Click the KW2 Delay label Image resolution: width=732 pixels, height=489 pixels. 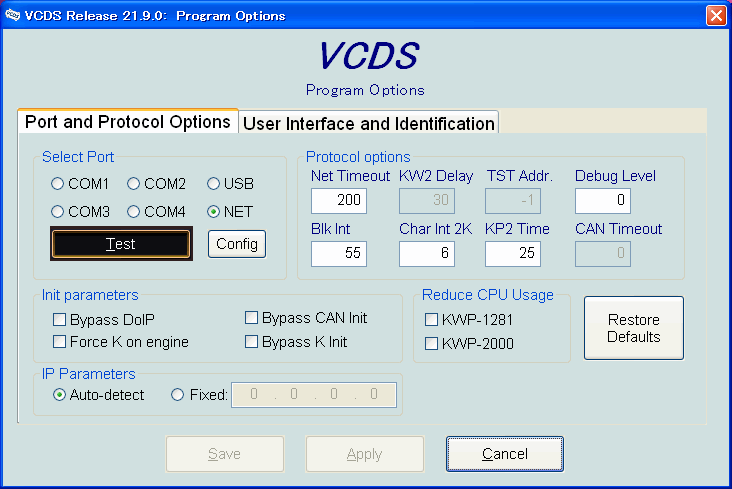(x=436, y=176)
